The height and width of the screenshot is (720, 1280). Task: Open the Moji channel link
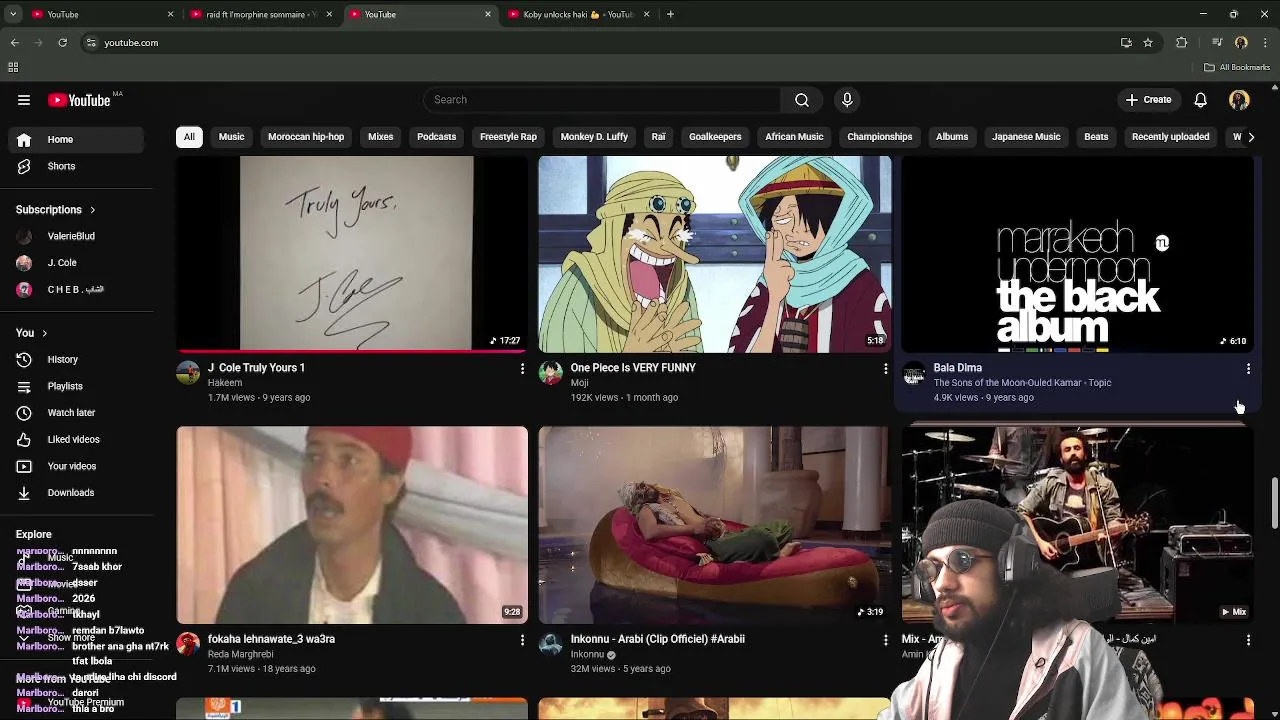[579, 383]
